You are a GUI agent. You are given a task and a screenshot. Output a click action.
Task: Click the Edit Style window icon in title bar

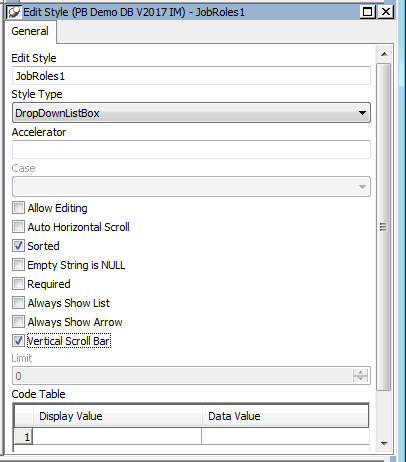pyautogui.click(x=14, y=12)
